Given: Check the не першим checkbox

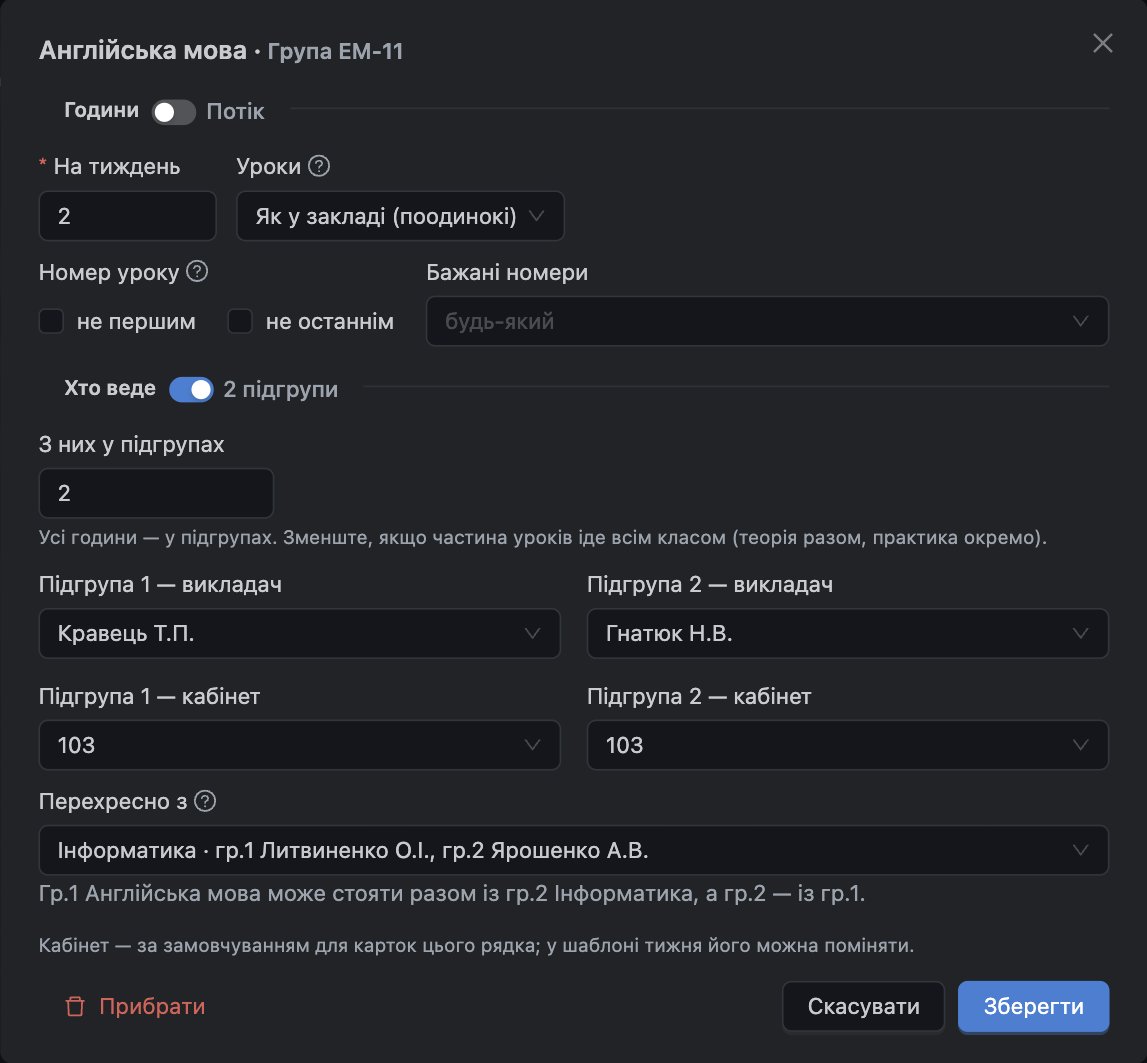Looking at the screenshot, I should [51, 321].
